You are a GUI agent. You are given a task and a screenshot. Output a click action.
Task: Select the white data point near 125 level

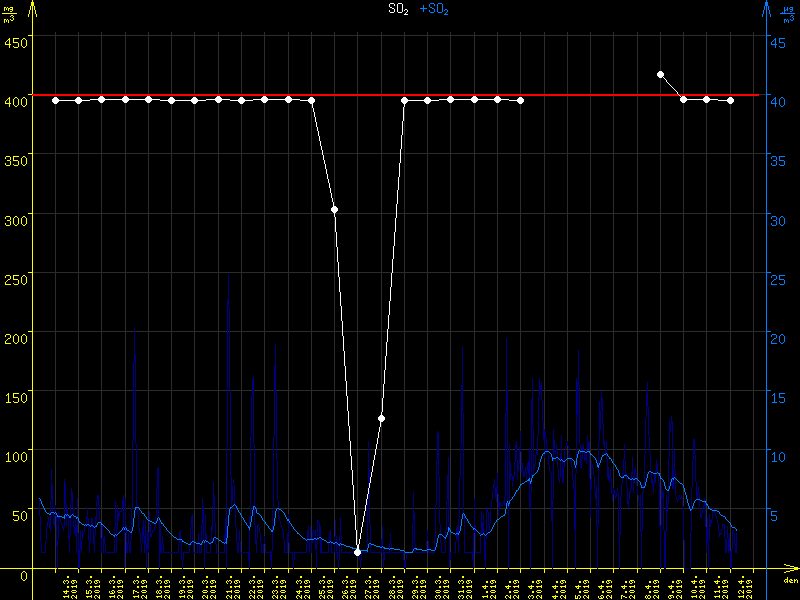(381, 418)
